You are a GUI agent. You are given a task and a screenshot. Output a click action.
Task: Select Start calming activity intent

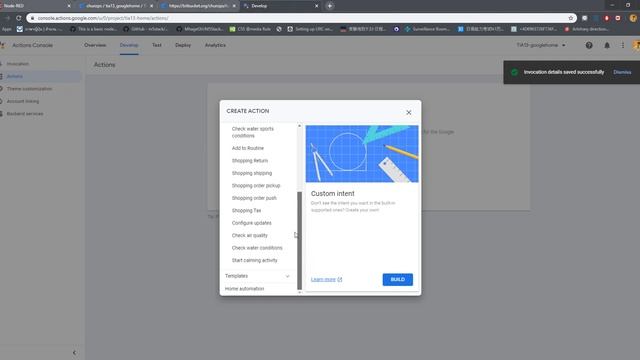click(x=254, y=260)
